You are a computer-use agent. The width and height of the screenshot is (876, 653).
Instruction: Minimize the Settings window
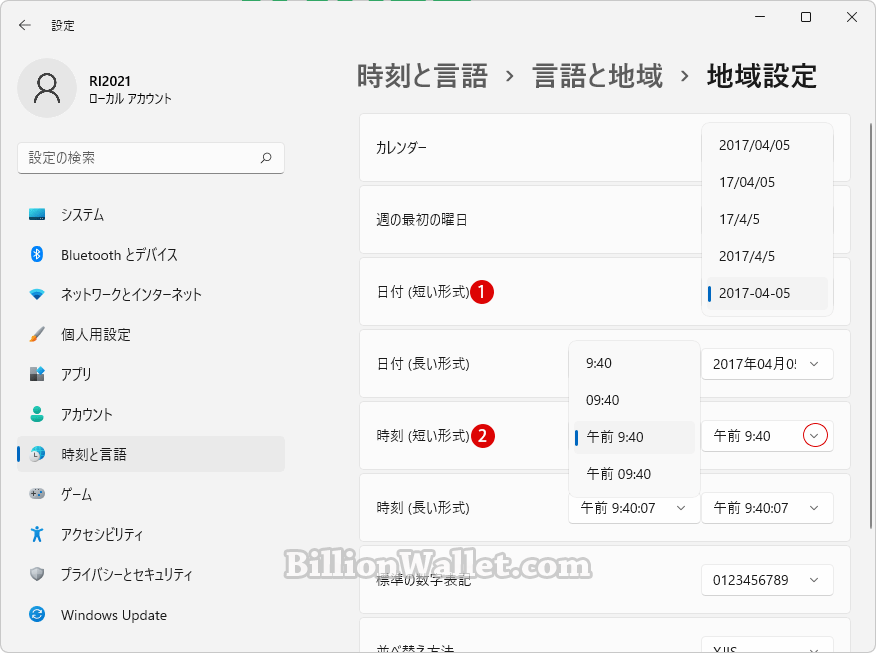(760, 17)
